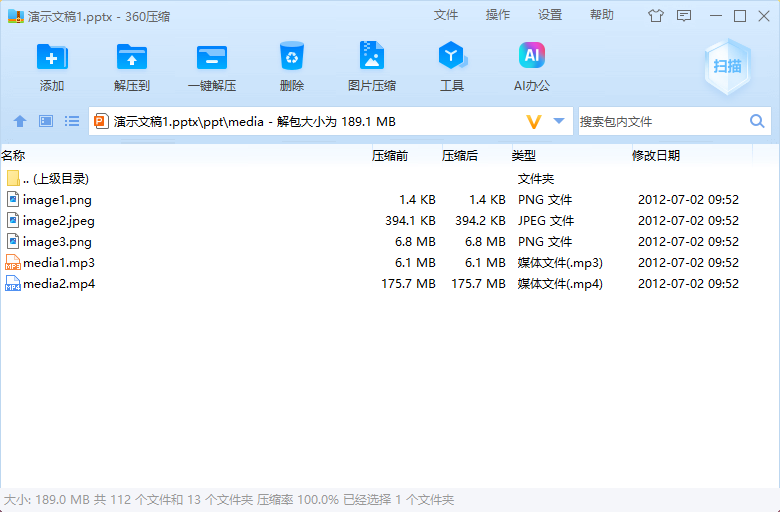Open the 文件 (File) menu
This screenshot has height=512, width=780.
(446, 15)
